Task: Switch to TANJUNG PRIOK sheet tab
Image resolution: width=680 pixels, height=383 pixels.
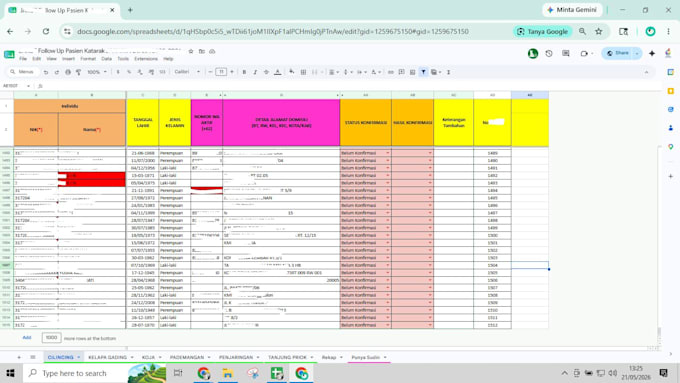Action: [287, 357]
